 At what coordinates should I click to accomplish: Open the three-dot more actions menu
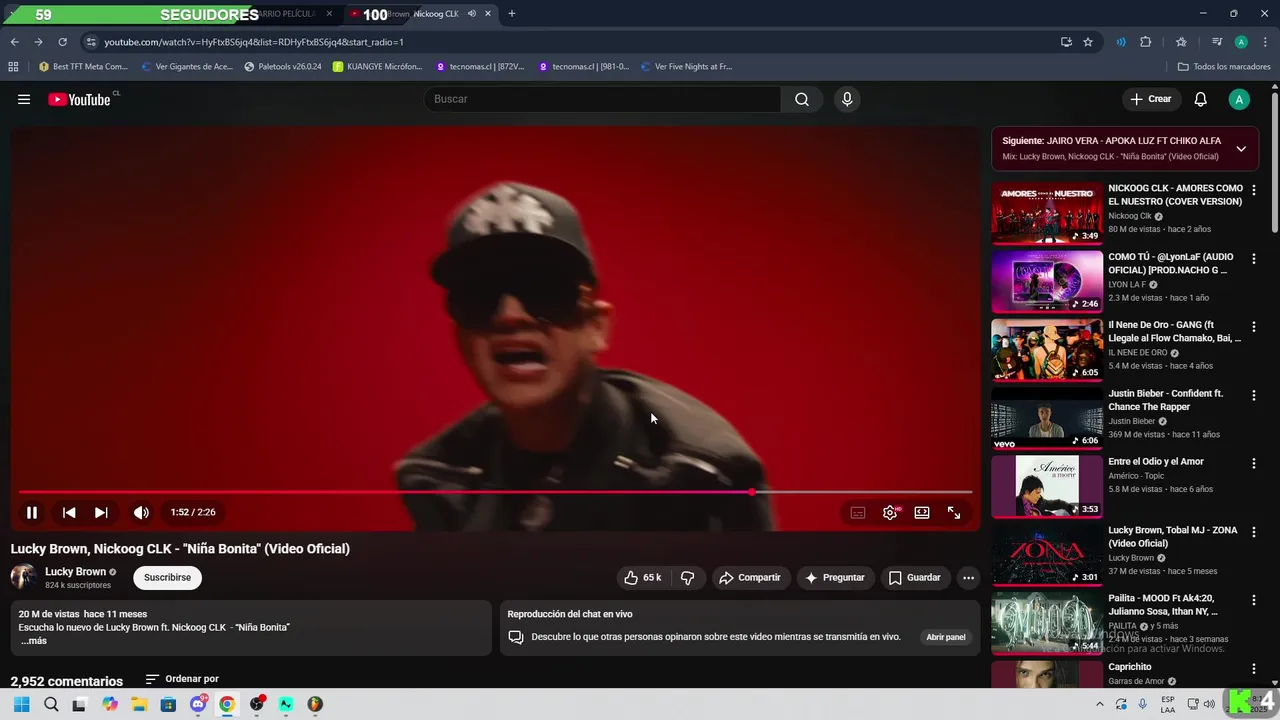tap(968, 577)
